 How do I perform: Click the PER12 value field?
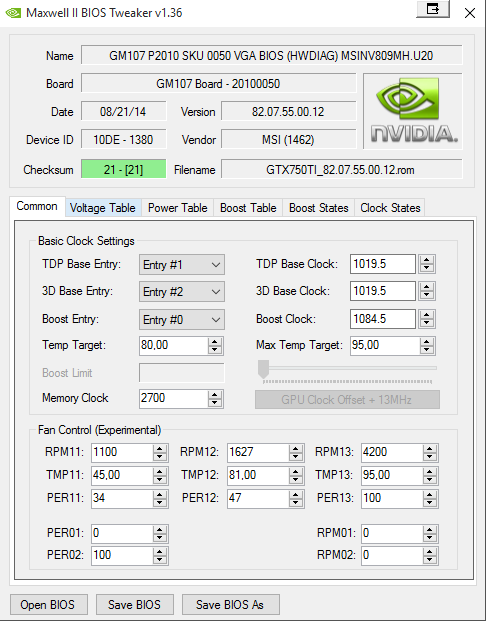click(258, 498)
